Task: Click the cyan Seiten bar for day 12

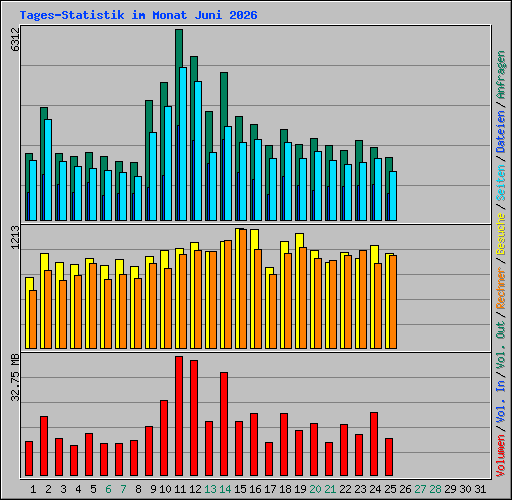Action: [x=198, y=151]
